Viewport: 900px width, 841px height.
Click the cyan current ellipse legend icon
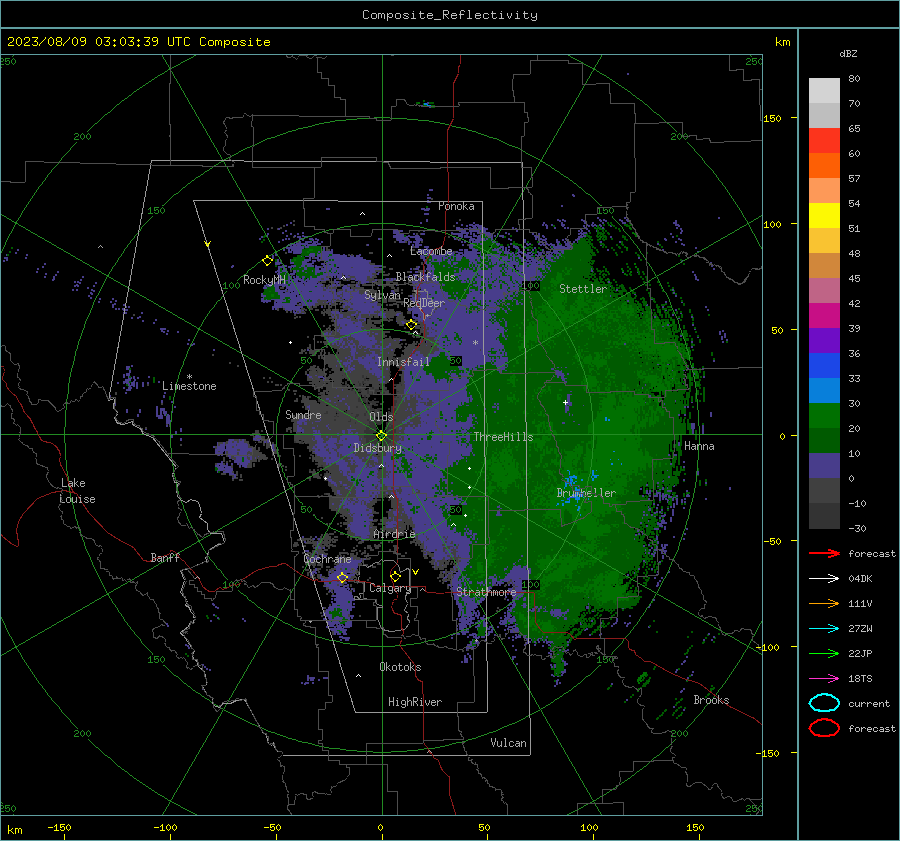824,703
